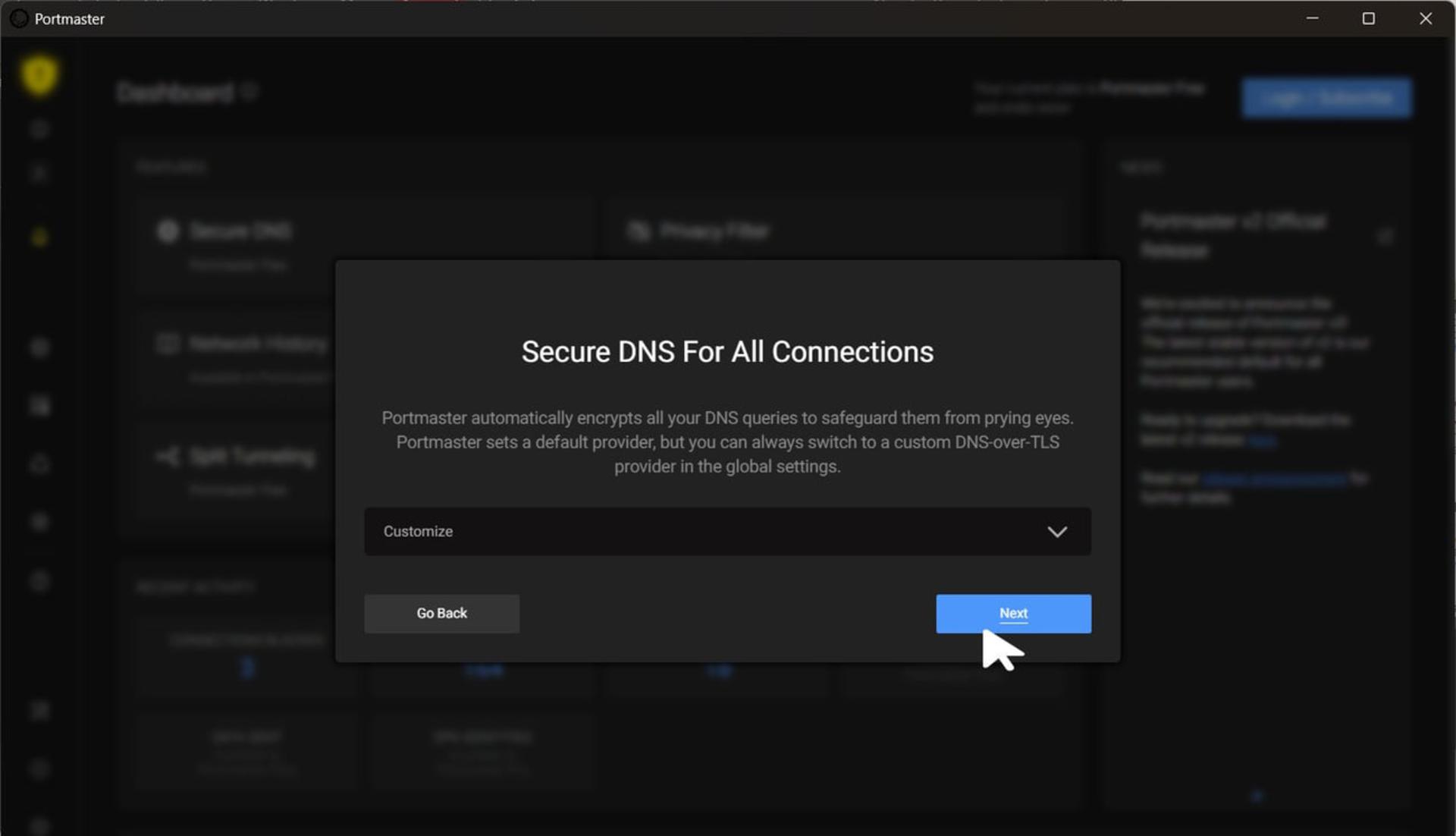1456x836 pixels.
Task: Click the Portmaster icon in title bar
Action: [19, 18]
